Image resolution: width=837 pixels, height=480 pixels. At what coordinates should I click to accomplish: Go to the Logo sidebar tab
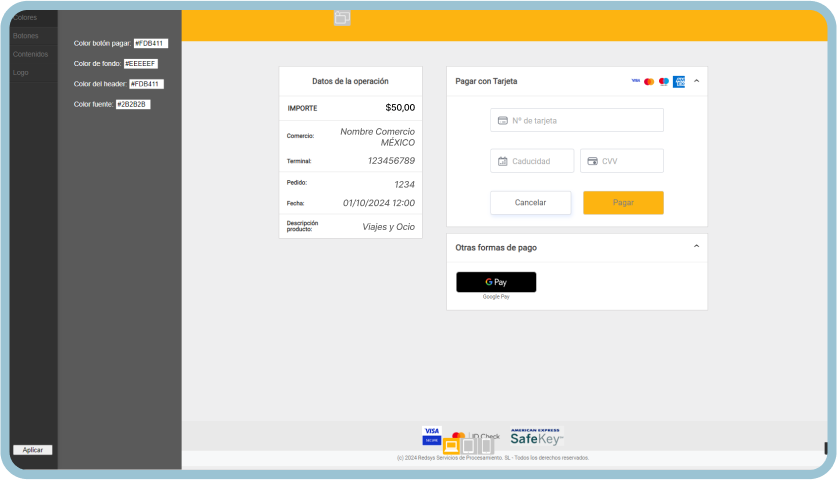tap(21, 73)
